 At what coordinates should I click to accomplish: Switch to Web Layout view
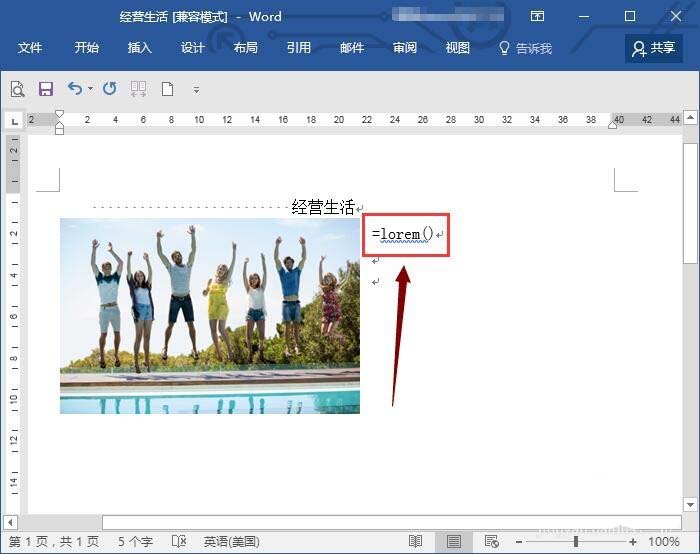pos(491,541)
